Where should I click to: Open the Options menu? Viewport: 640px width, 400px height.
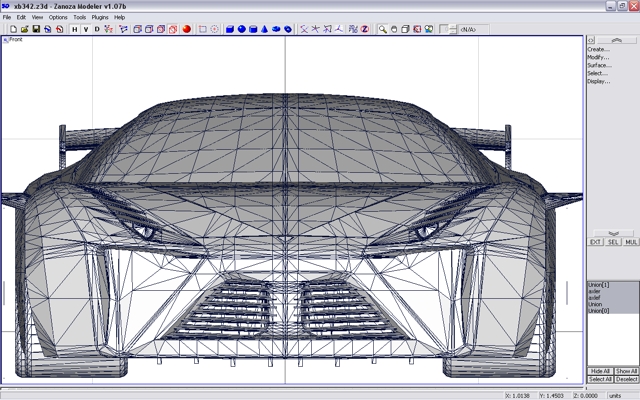pyautogui.click(x=59, y=17)
